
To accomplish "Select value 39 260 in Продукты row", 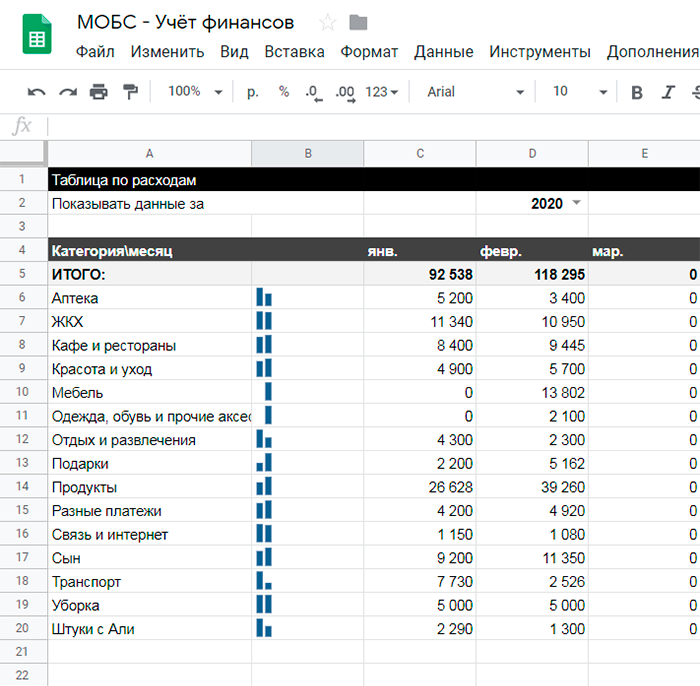I will pyautogui.click(x=532, y=486).
